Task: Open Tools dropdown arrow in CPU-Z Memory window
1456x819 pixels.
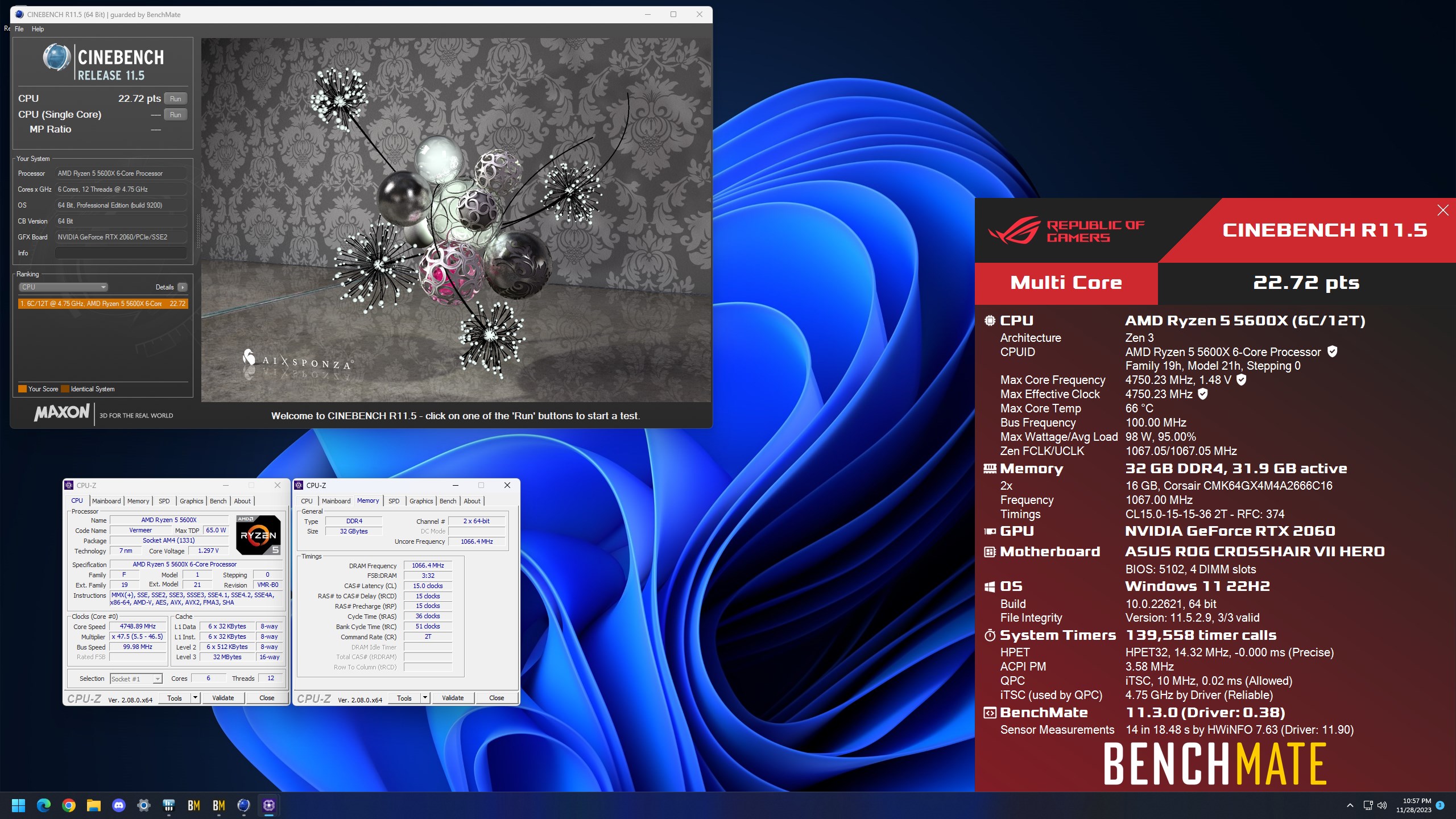Action: 425,698
